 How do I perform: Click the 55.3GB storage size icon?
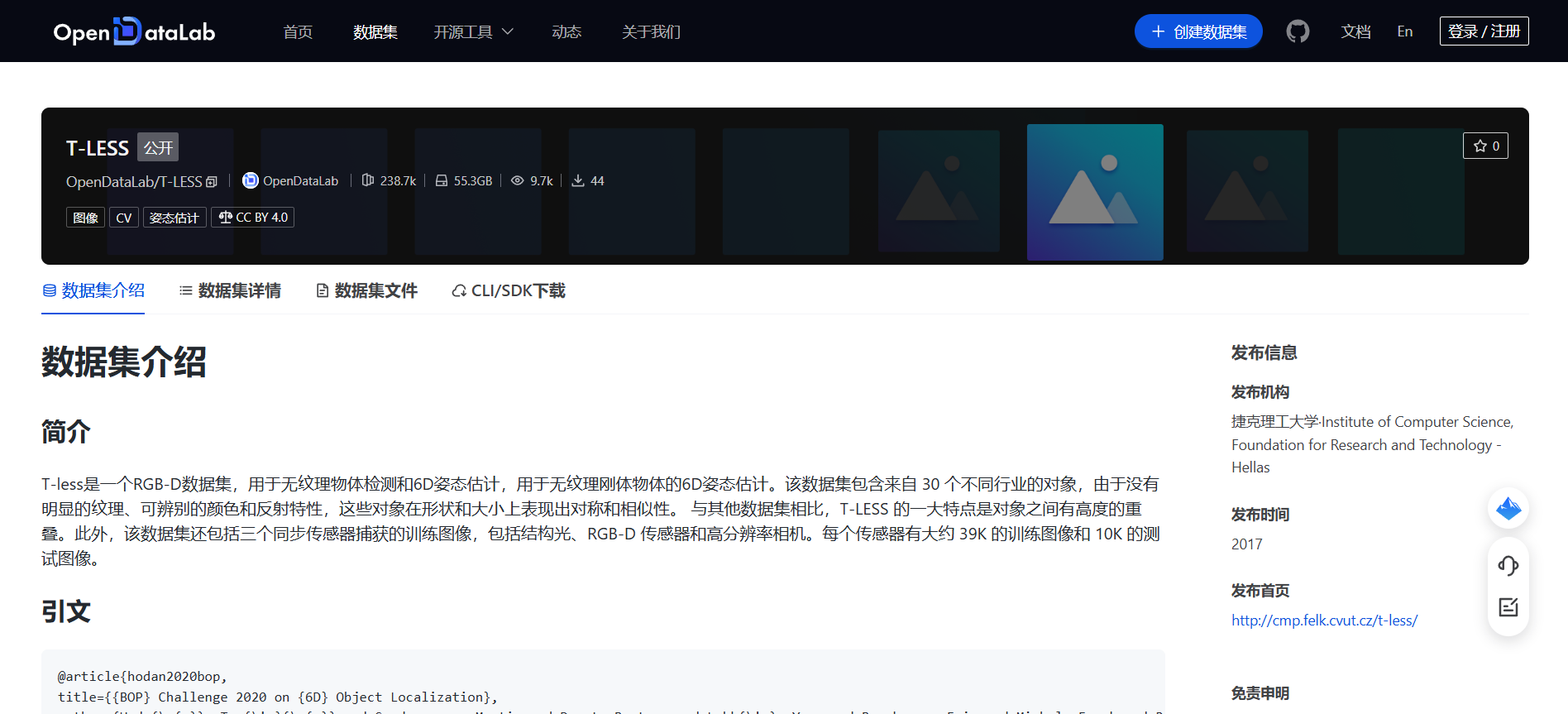point(442,180)
